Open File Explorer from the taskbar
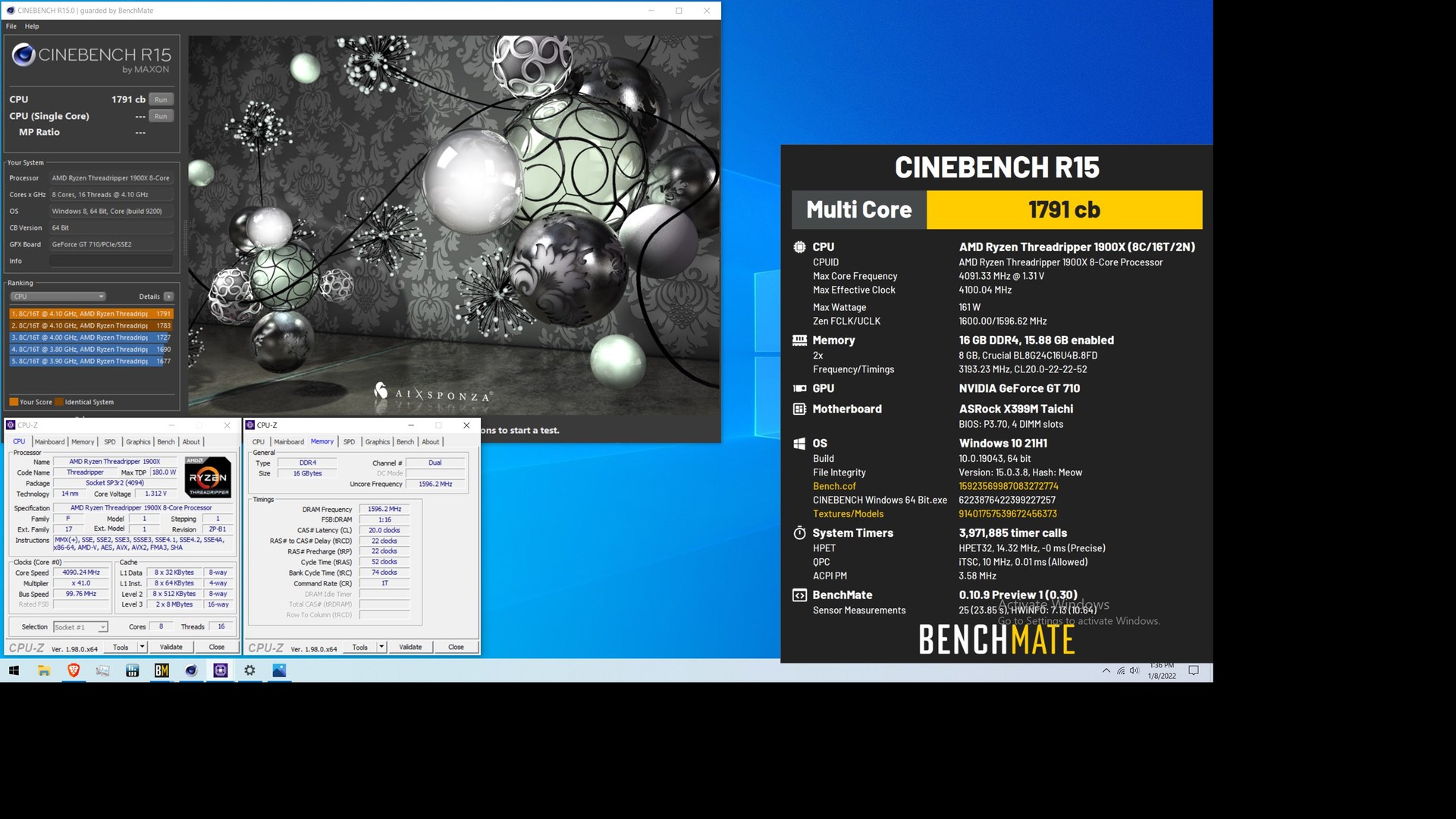The width and height of the screenshot is (1456, 819). pyautogui.click(x=43, y=670)
